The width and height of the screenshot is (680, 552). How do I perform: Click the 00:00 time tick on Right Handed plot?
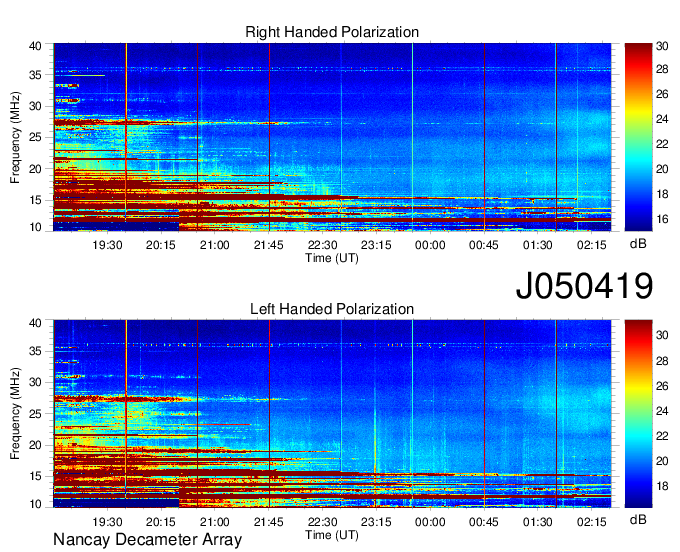(x=430, y=245)
